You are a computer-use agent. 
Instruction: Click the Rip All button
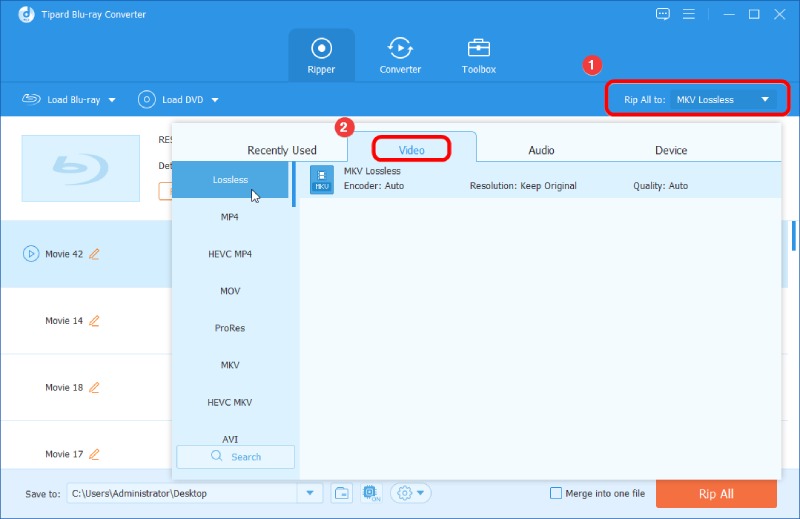click(x=716, y=493)
